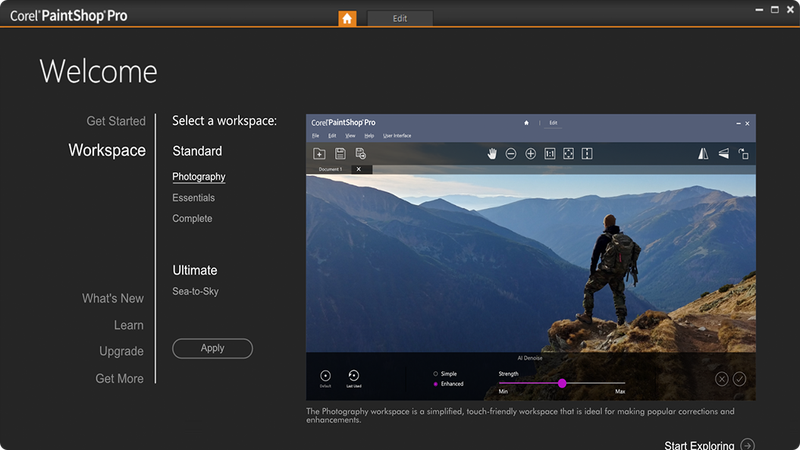The height and width of the screenshot is (450, 800).
Task: Click the zoom out minus icon
Action: (511, 154)
